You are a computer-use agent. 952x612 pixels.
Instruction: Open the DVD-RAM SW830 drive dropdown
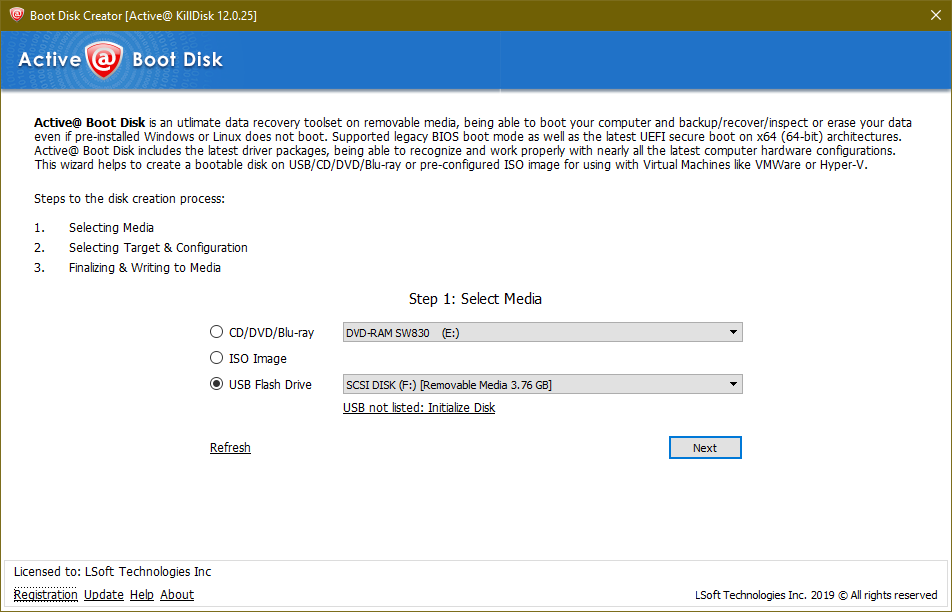540,331
